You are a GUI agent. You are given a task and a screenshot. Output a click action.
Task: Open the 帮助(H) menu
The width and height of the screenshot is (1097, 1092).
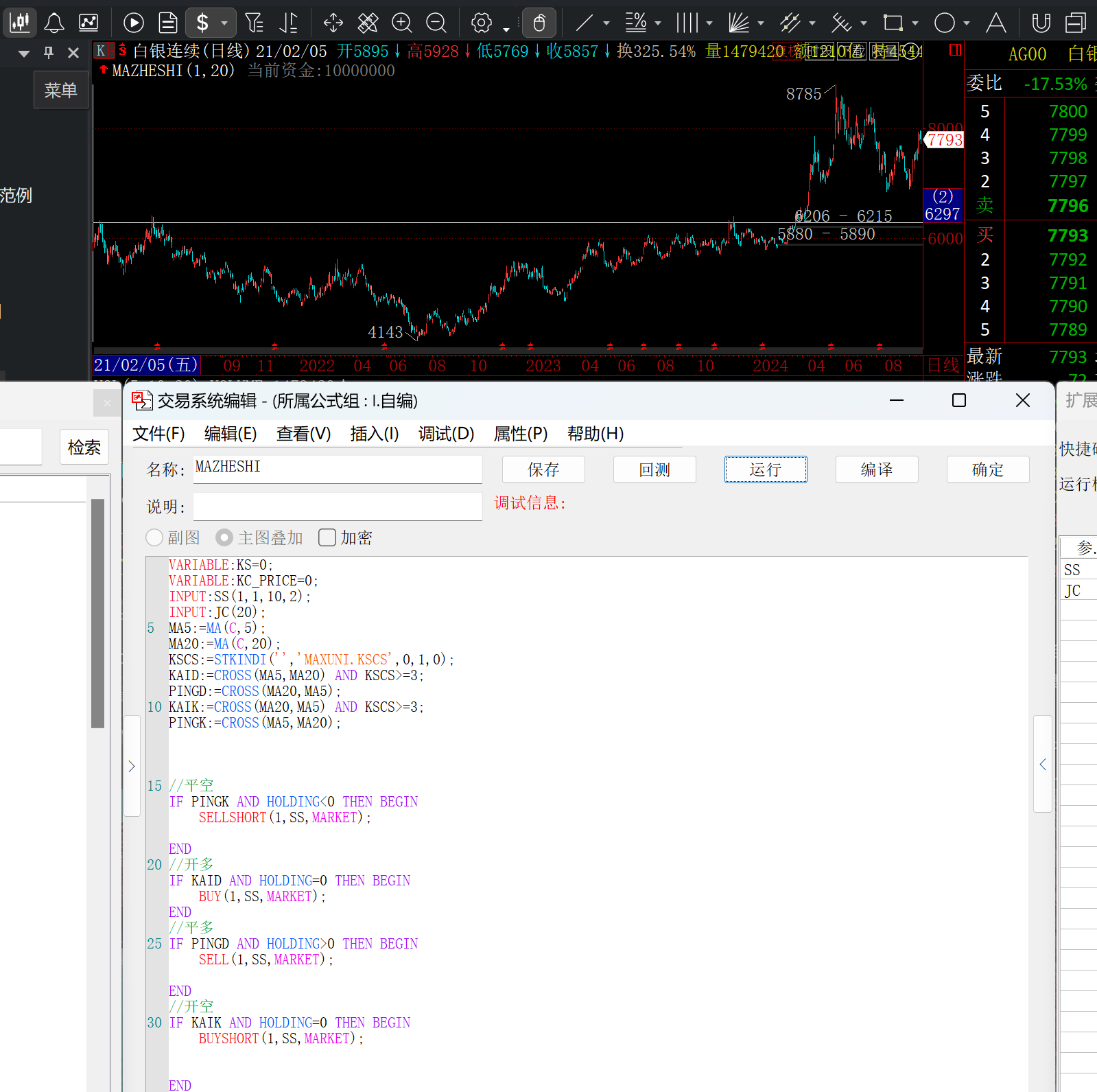point(595,434)
